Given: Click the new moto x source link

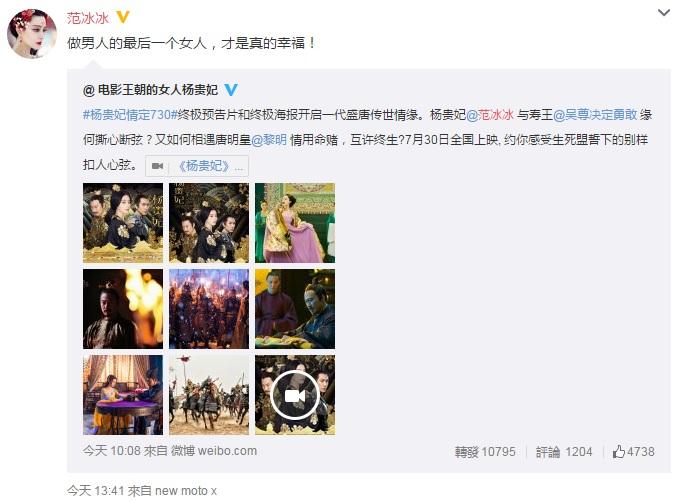Looking at the screenshot, I should point(186,491).
